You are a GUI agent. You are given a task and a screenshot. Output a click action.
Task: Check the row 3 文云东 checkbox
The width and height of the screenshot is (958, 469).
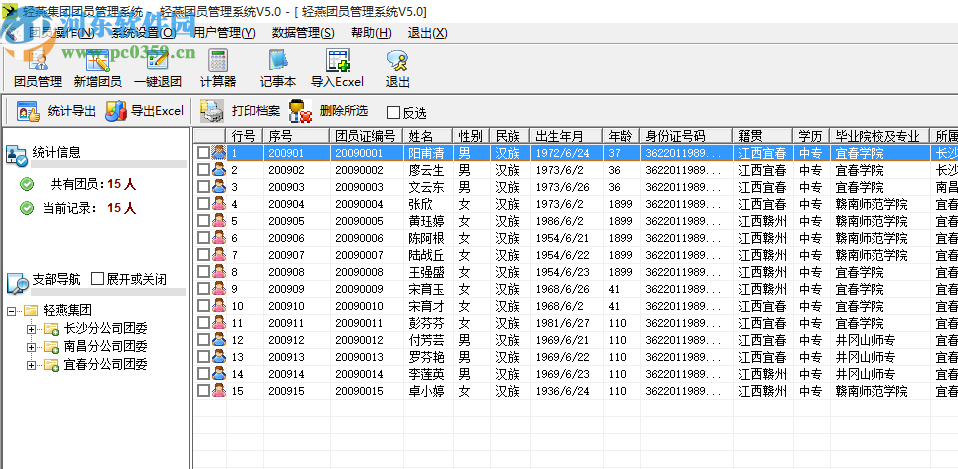point(203,187)
